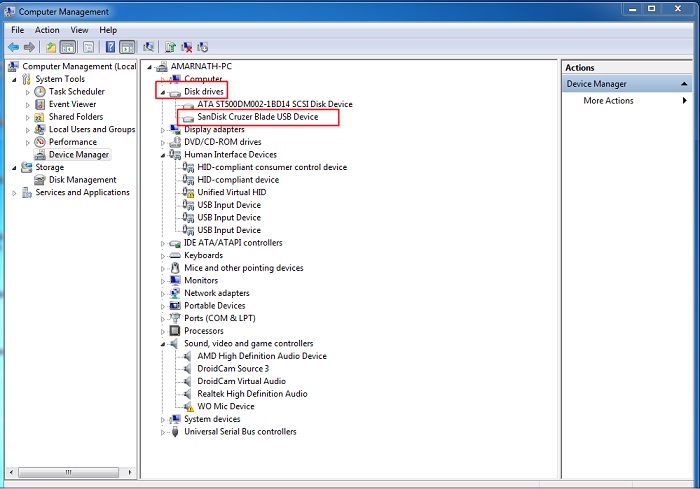This screenshot has height=489, width=700.
Task: Select Event Viewer under System Tools
Action: 72,104
